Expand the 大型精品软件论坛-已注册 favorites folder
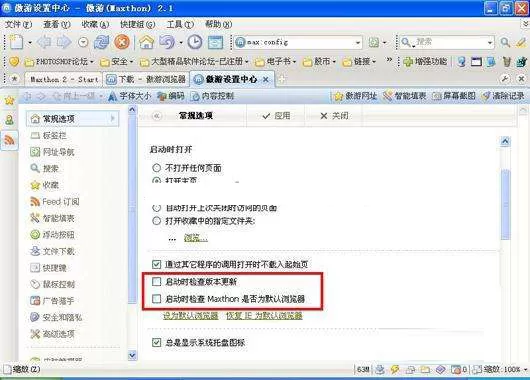The height and width of the screenshot is (380, 530). (194, 62)
